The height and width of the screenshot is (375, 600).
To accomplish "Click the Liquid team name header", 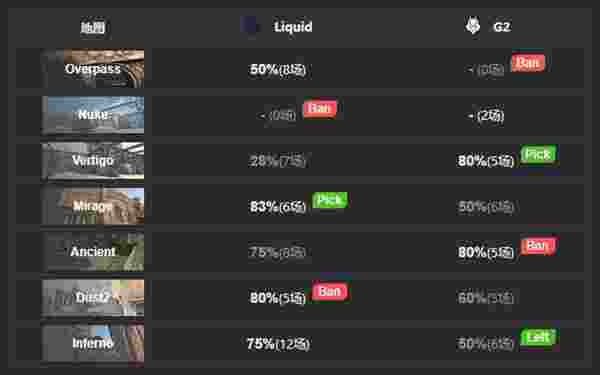I will [293, 27].
